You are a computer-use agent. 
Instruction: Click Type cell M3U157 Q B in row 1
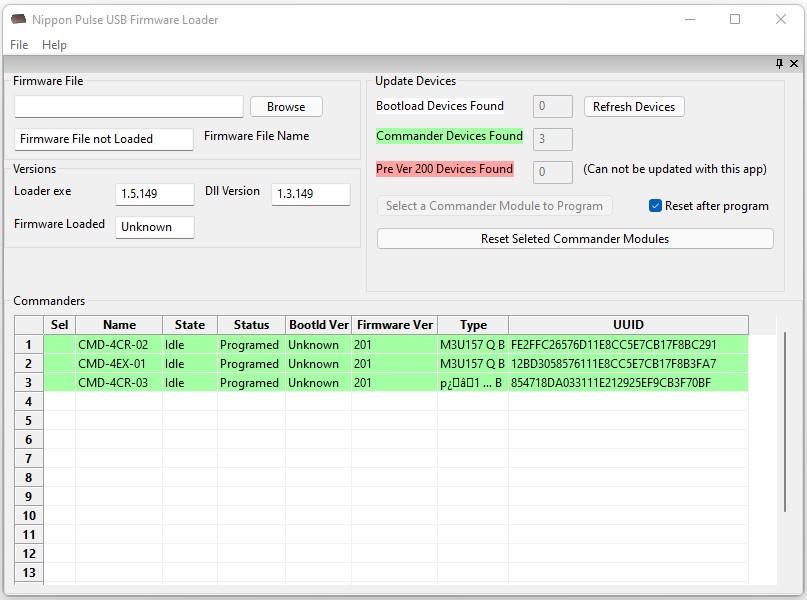(x=473, y=344)
